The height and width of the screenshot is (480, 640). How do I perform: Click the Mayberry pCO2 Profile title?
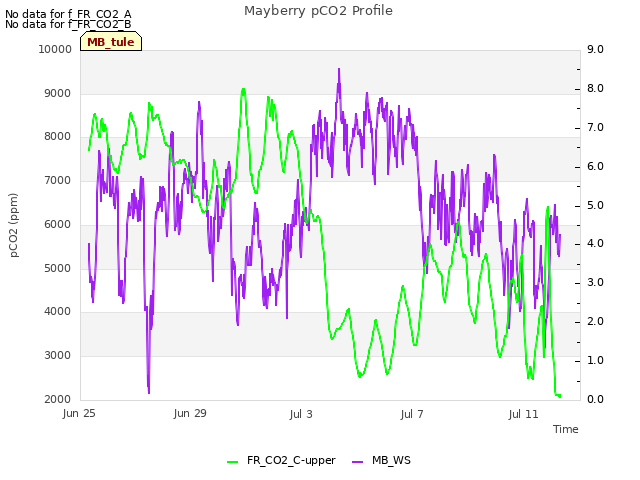[x=318, y=11]
